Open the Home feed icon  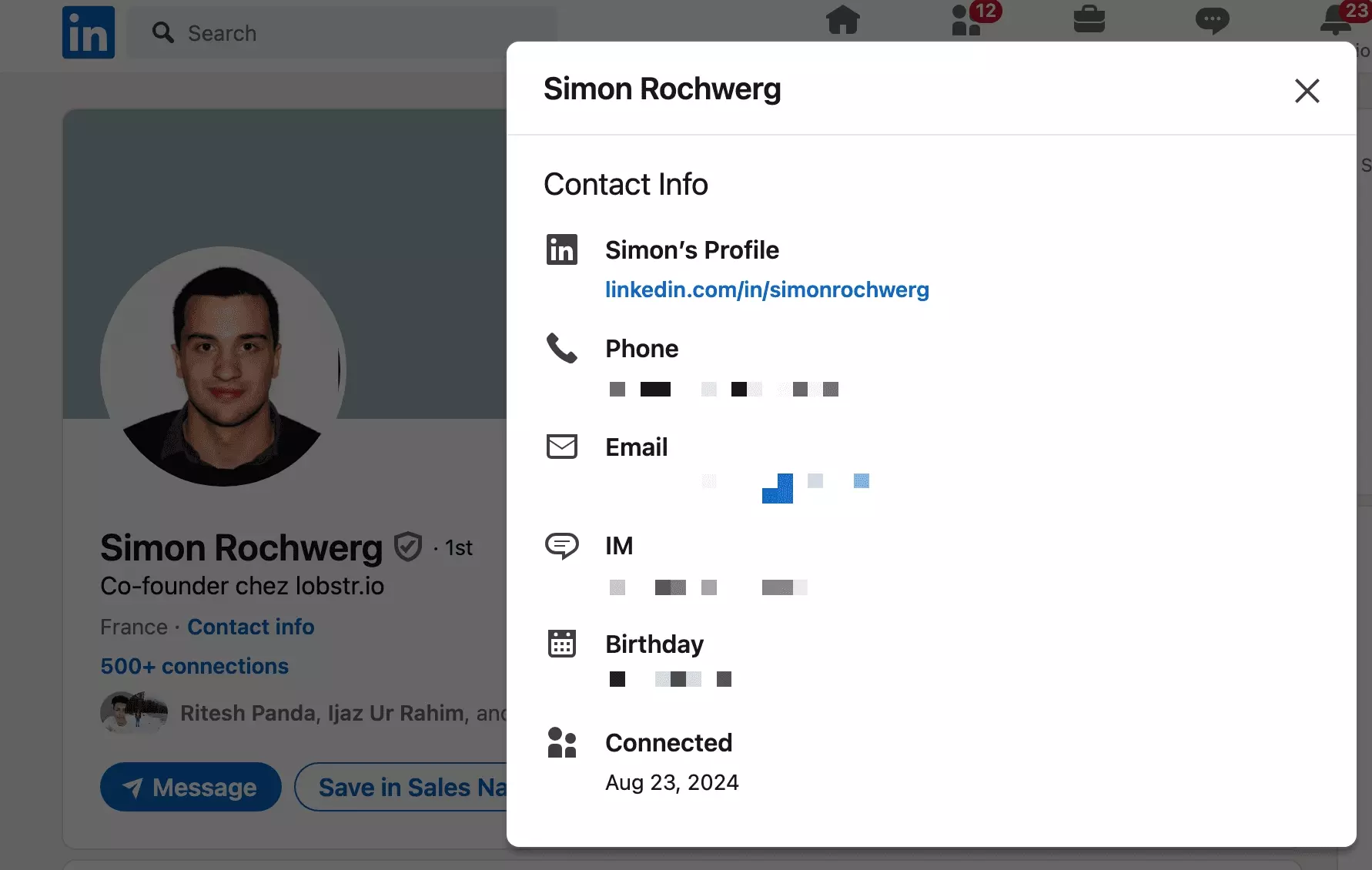pyautogui.click(x=843, y=21)
